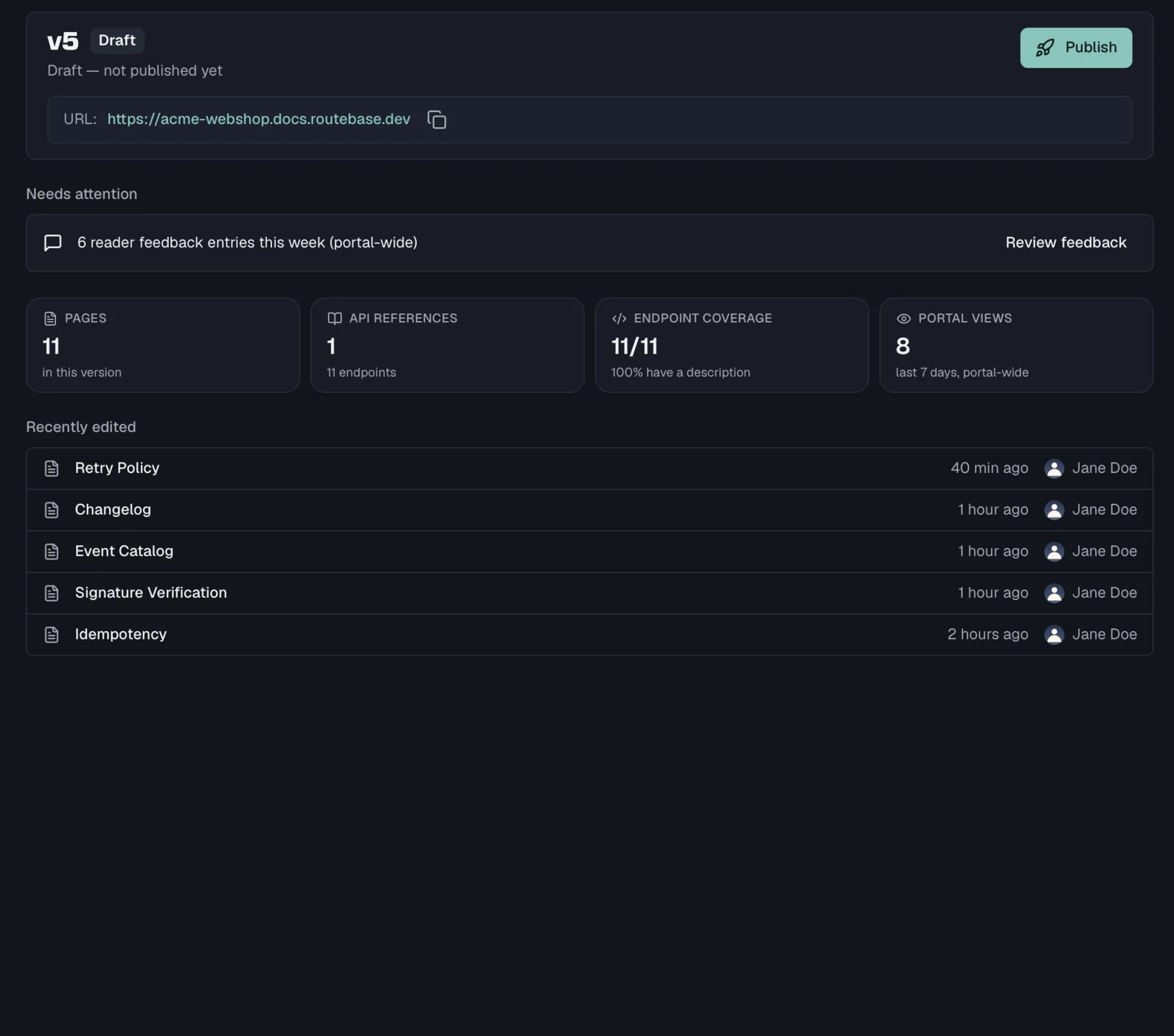This screenshot has height=1036, width=1174.
Task: Click the file icon beside Idempotency
Action: click(52, 635)
